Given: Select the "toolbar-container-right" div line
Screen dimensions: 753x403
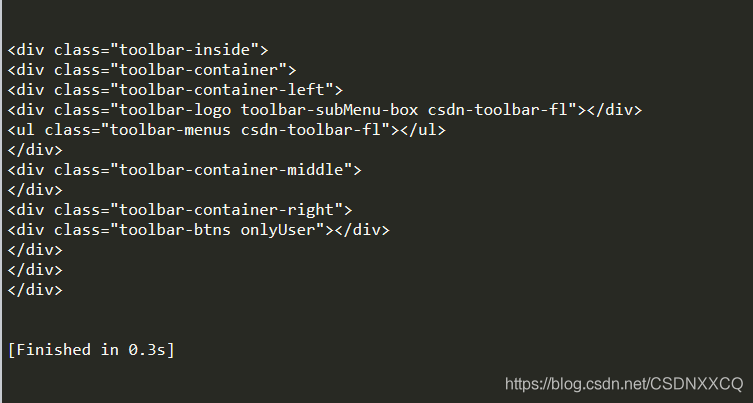Looking at the screenshot, I should 180,210.
